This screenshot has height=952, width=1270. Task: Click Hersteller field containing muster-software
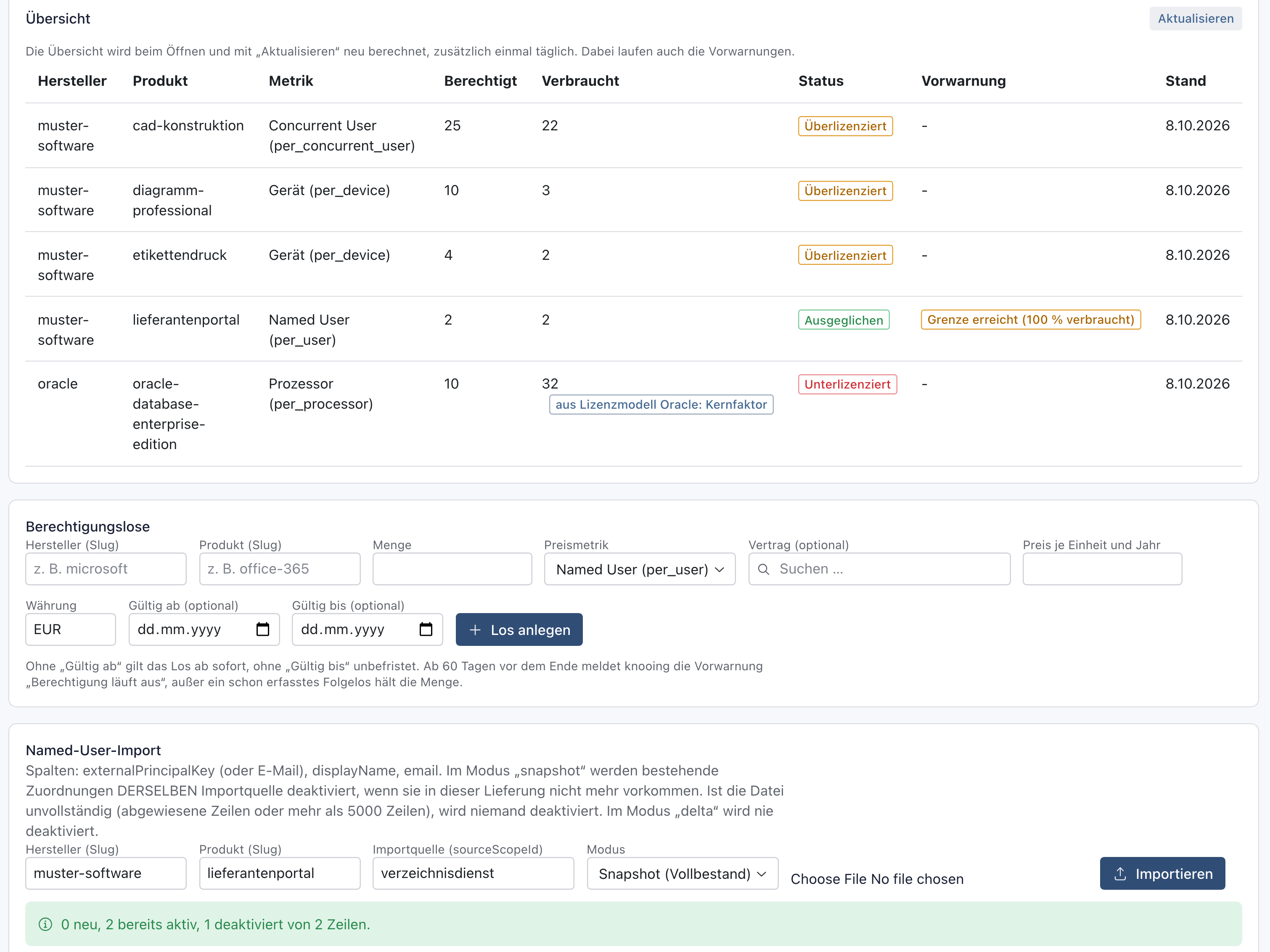click(x=106, y=873)
